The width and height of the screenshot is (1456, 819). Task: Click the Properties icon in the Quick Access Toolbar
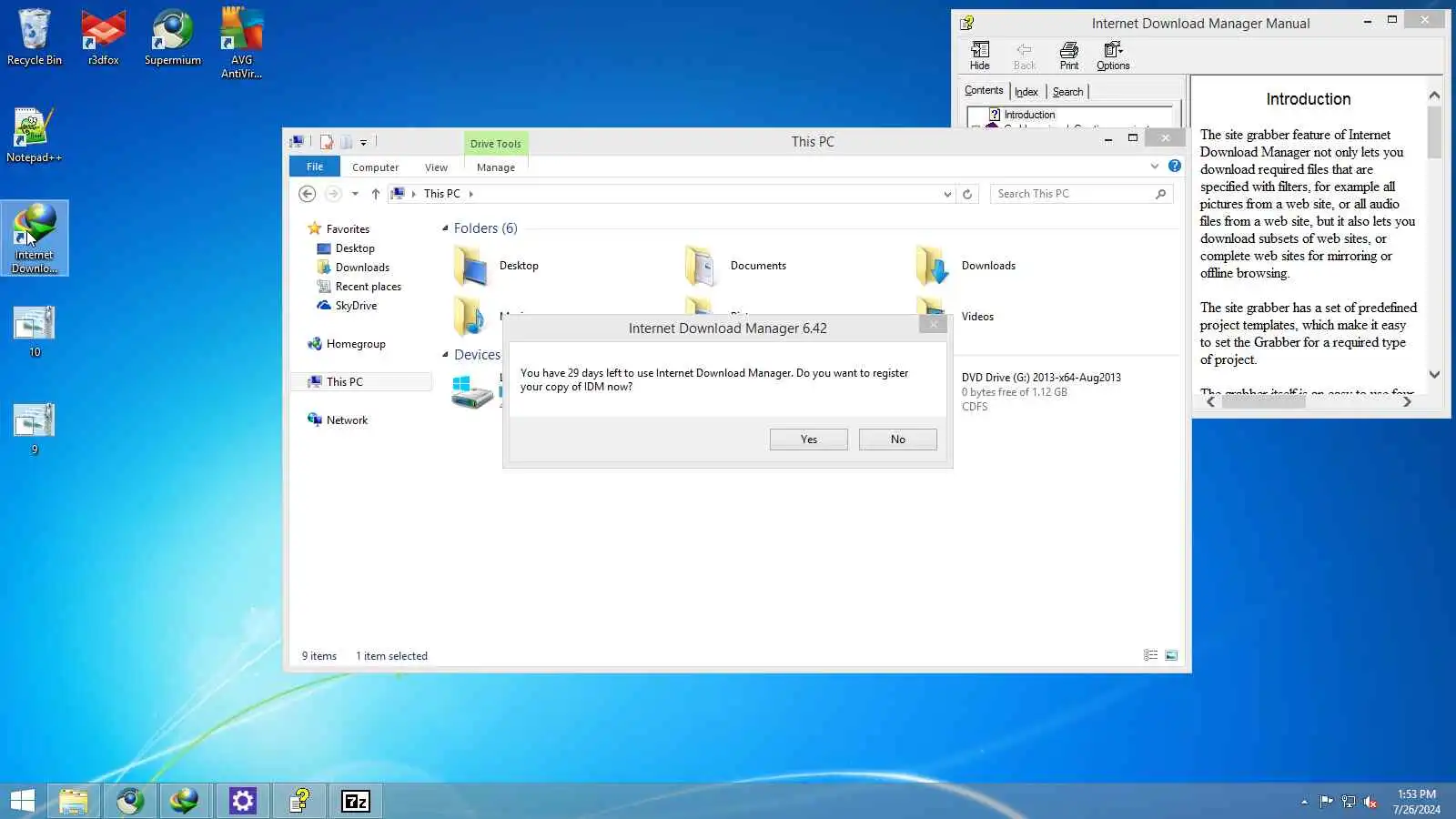(327, 142)
